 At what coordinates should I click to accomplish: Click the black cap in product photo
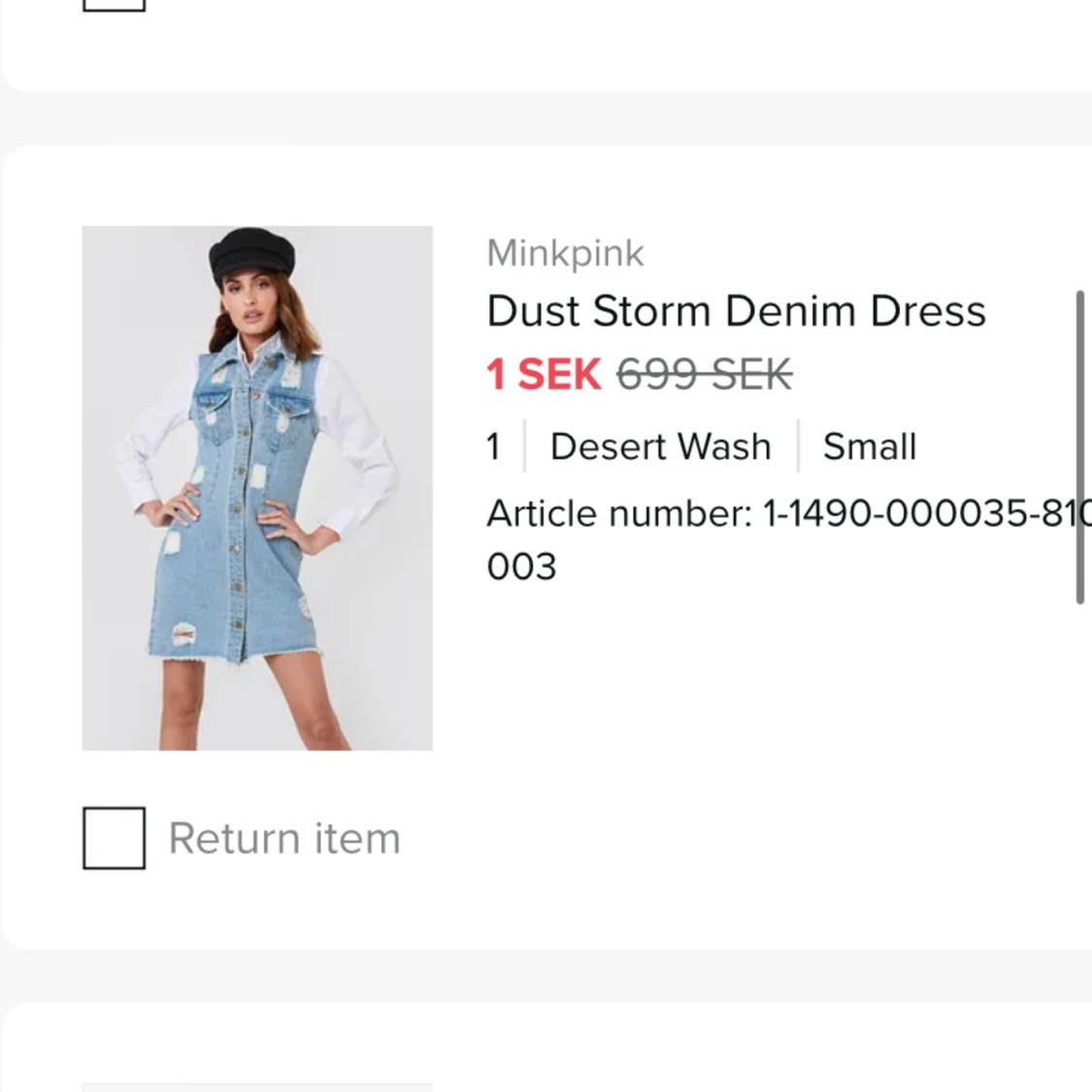tap(252, 252)
